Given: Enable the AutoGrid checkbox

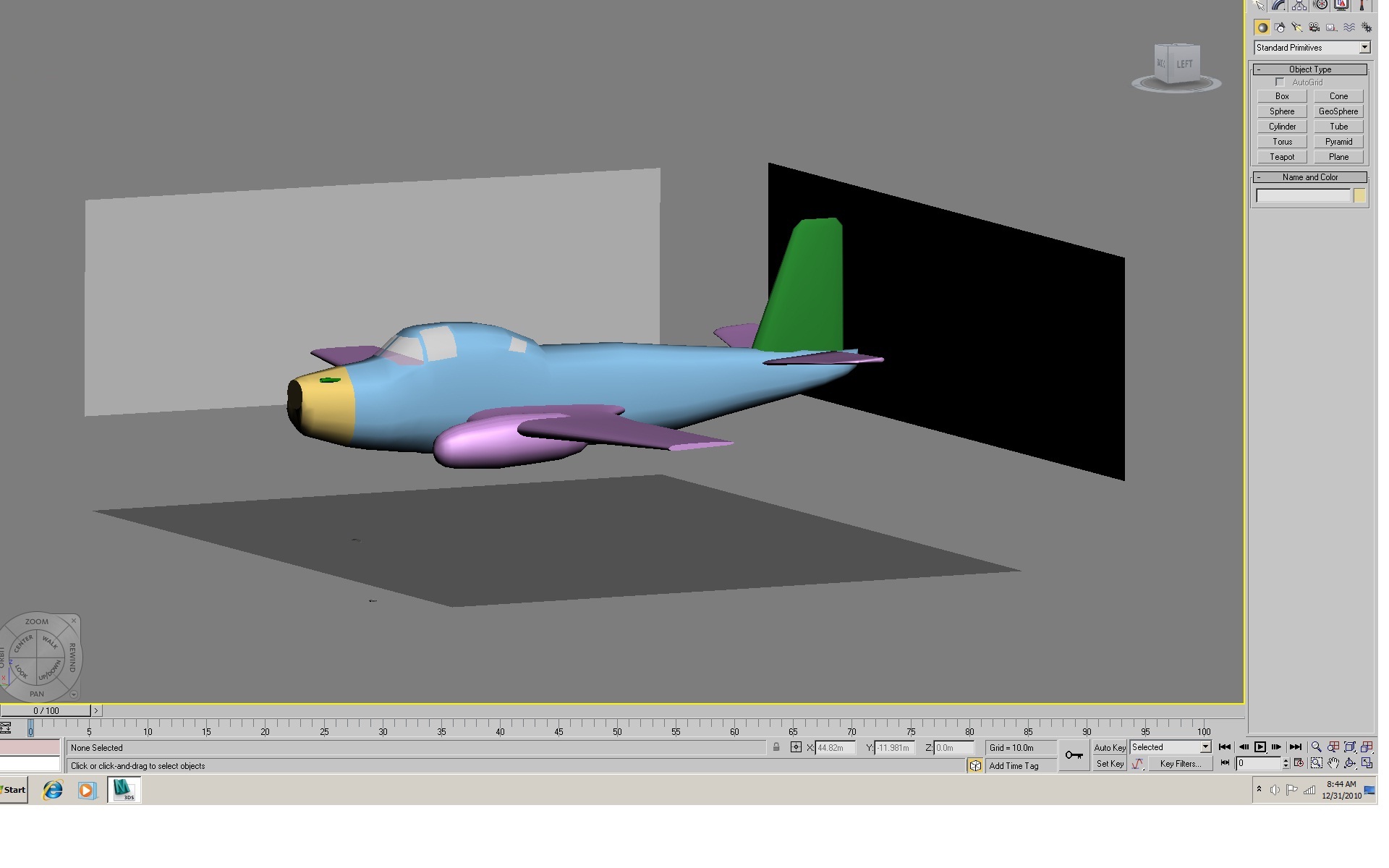Looking at the screenshot, I should (x=1280, y=82).
